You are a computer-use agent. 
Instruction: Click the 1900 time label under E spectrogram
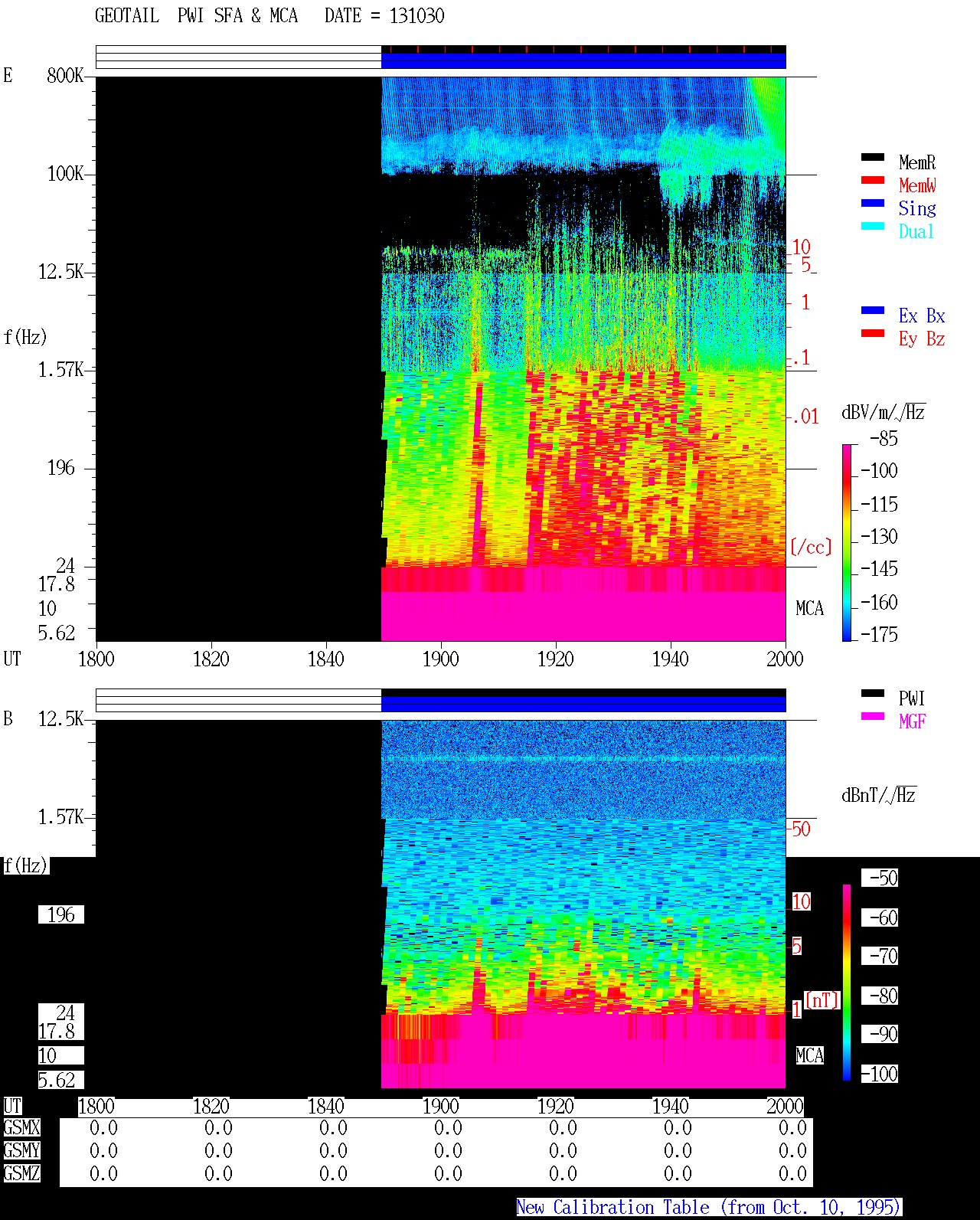pyautogui.click(x=440, y=659)
